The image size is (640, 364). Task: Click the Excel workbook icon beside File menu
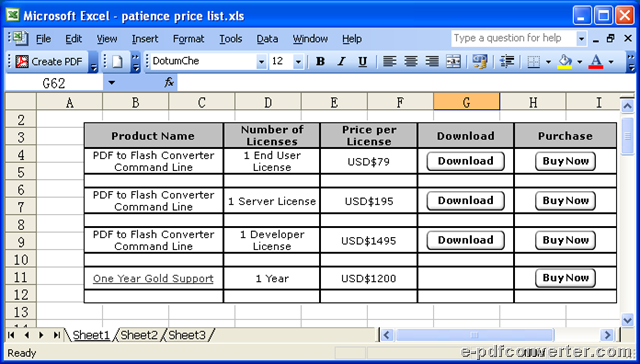point(20,38)
